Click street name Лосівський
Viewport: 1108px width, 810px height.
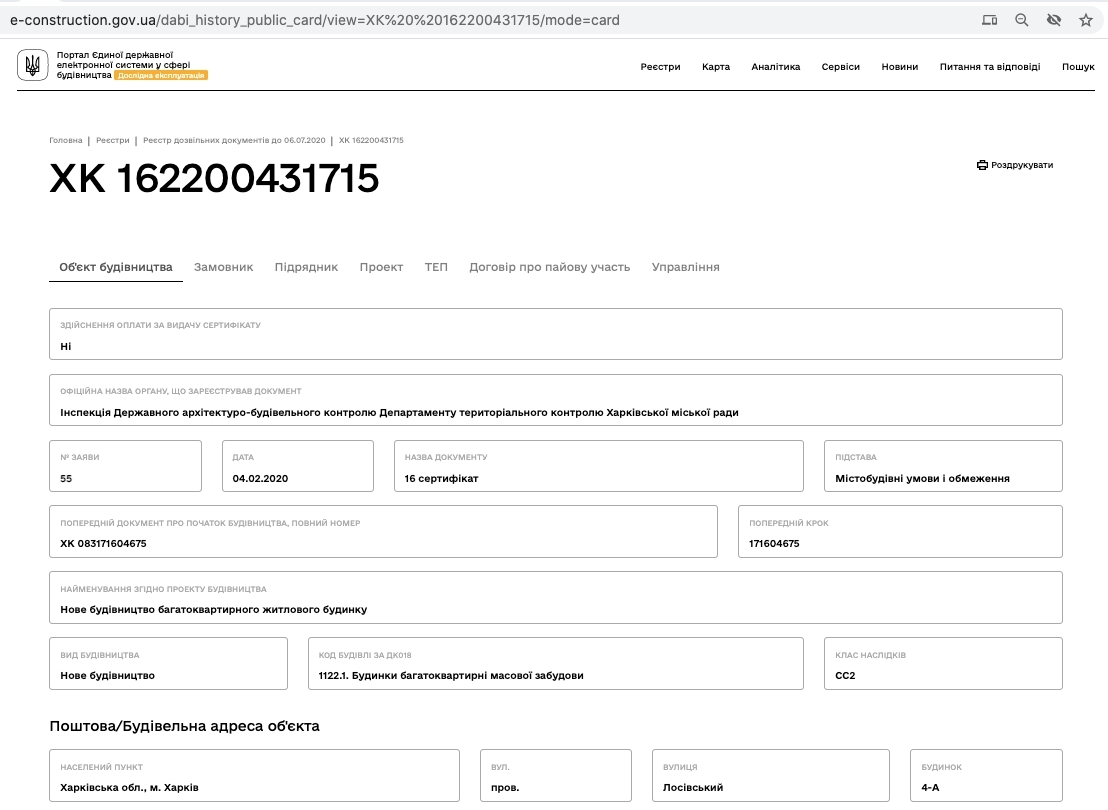click(692, 787)
